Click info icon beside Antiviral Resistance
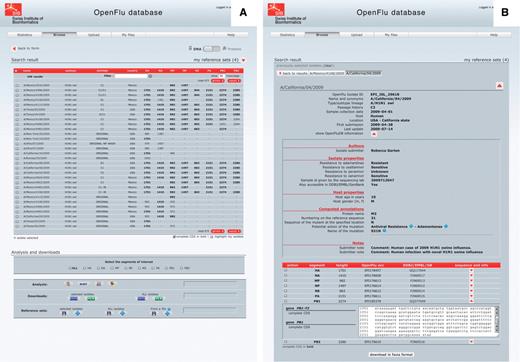Viewport: 520px width, 362px height. 411,226
